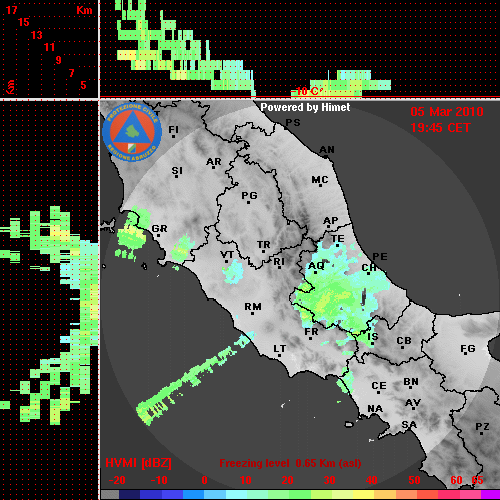The height and width of the screenshot is (500, 500).
Task: Click the CE city label on the map
Action: [x=379, y=386]
